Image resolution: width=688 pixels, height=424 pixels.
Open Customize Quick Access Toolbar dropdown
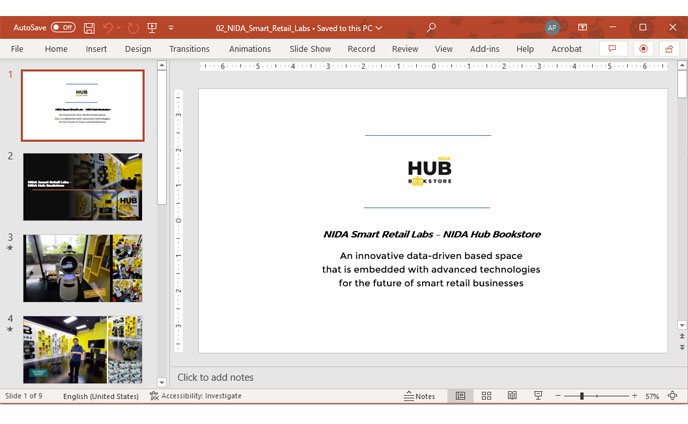coord(171,28)
